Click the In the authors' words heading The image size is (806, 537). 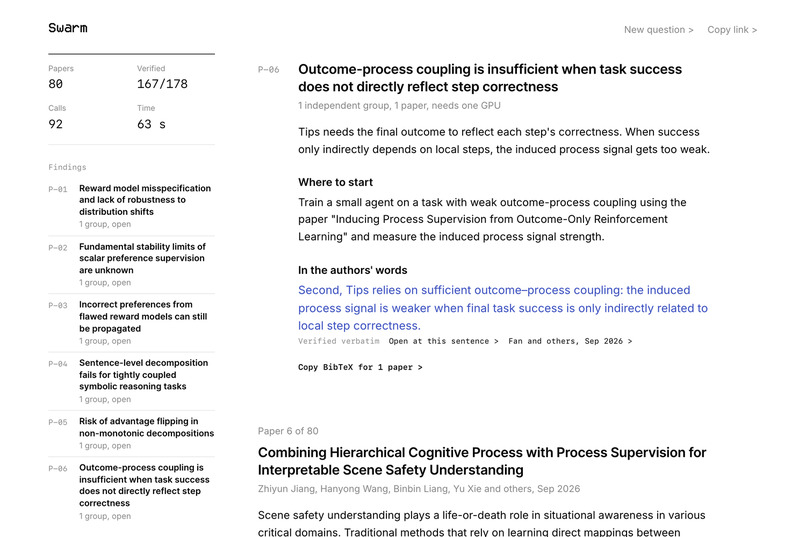(352, 270)
